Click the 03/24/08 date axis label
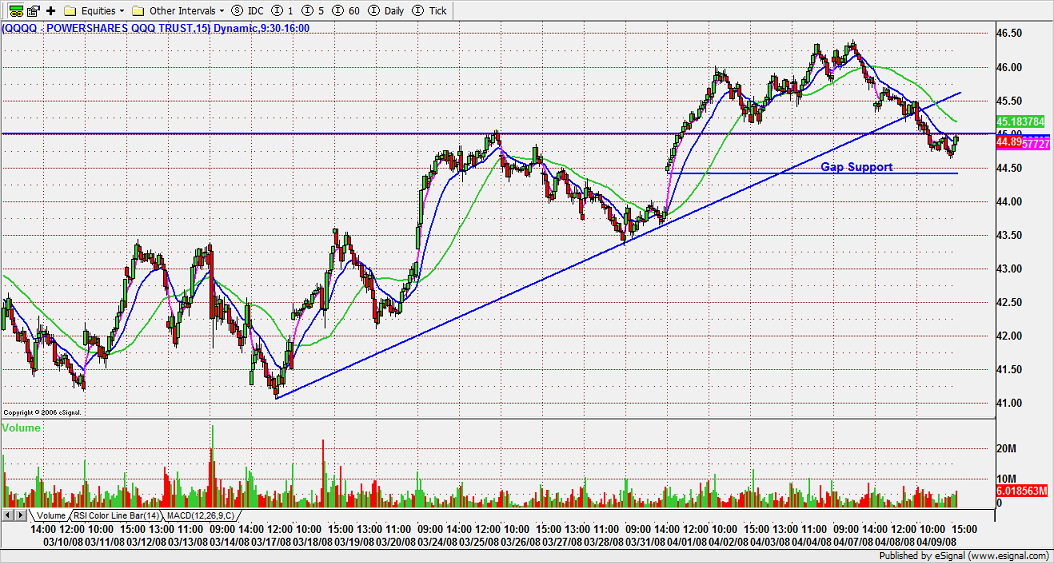Screen dimensions: 1054x563 438,541
